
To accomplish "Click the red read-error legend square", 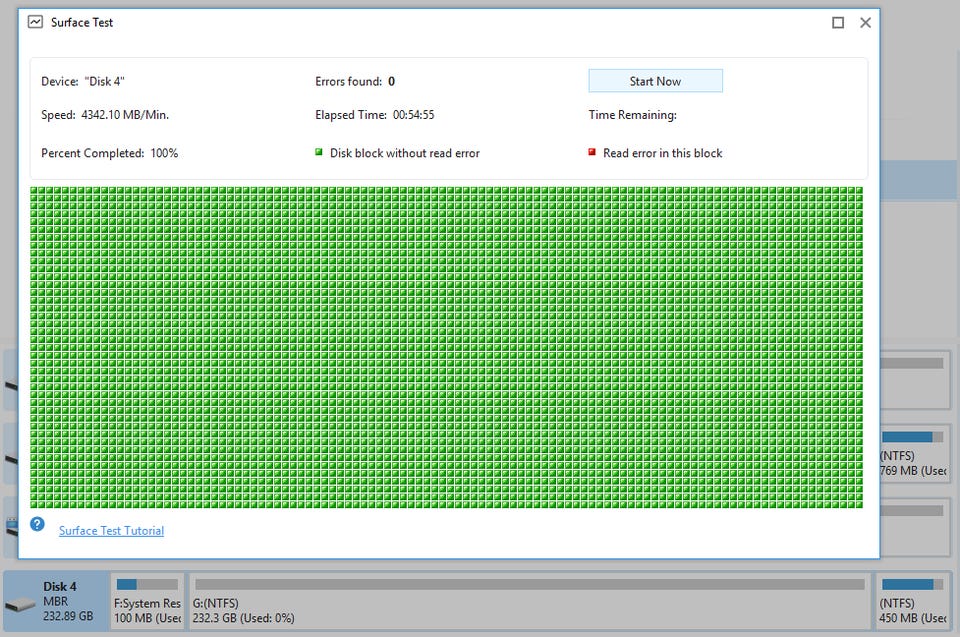I will [x=592, y=152].
